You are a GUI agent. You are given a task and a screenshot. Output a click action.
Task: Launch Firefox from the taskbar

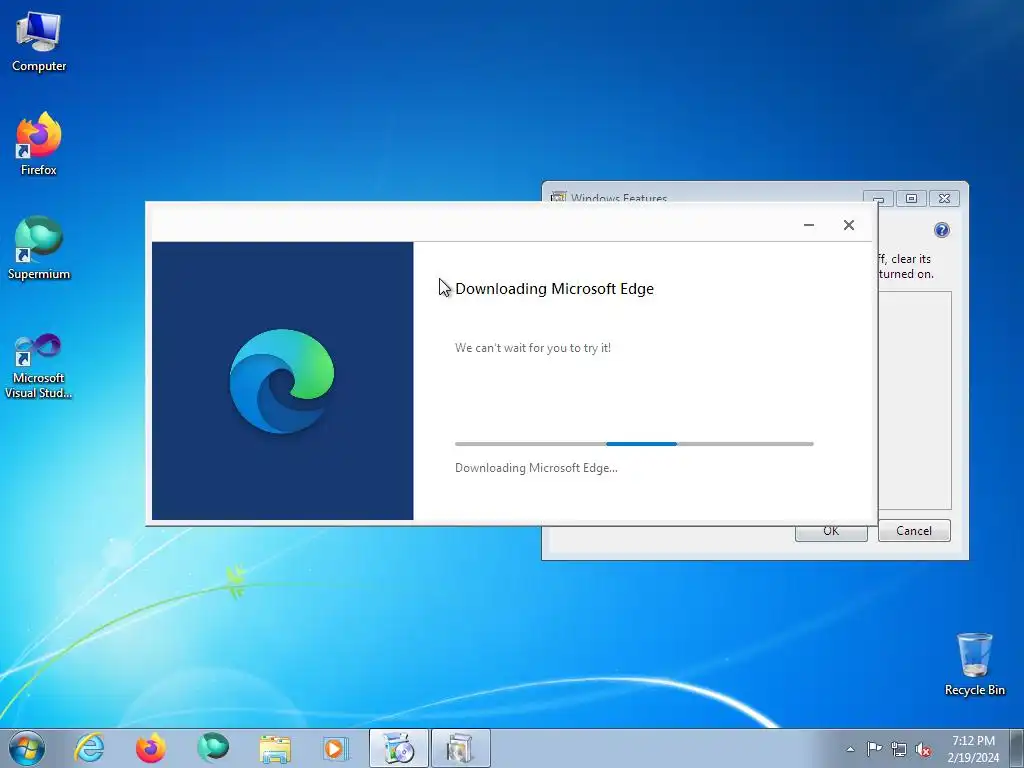coord(150,748)
